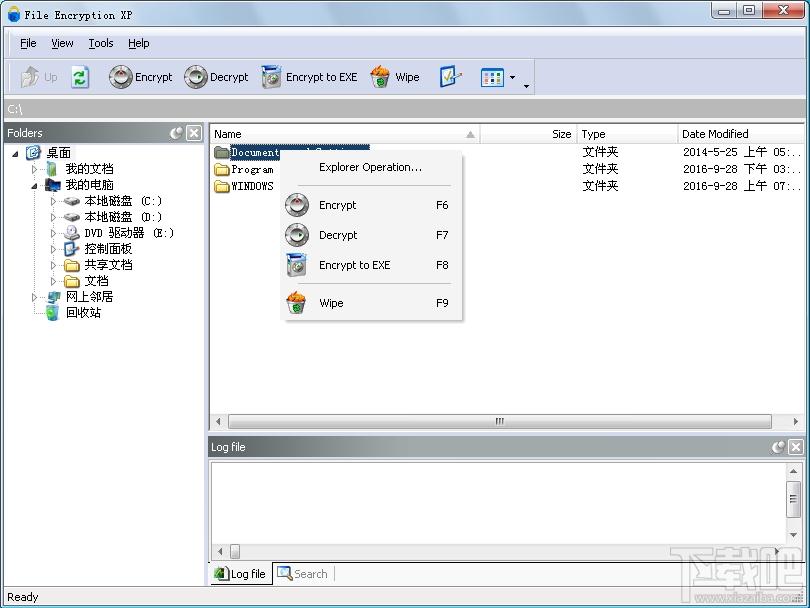Click the view mode grid icon

point(492,77)
